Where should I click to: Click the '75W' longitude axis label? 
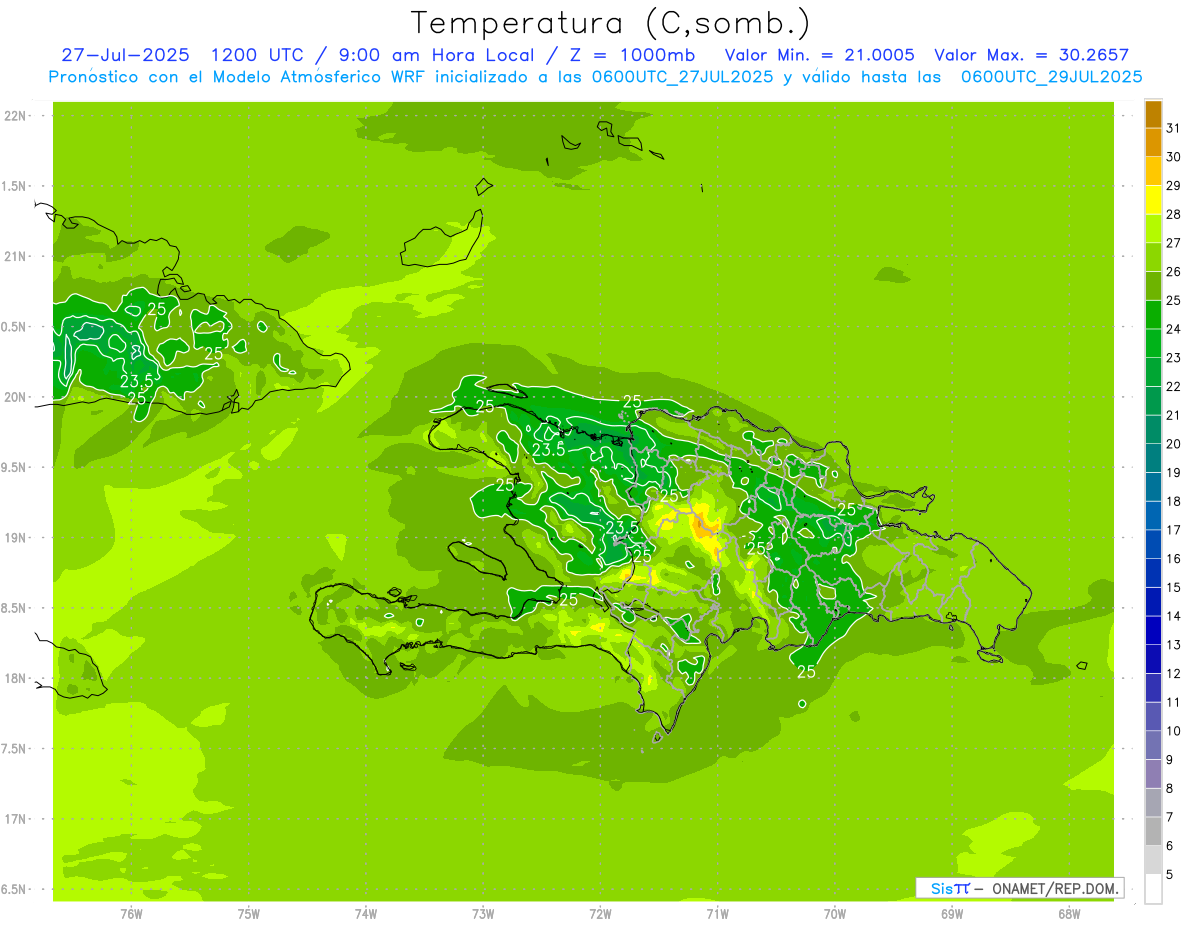point(249,913)
